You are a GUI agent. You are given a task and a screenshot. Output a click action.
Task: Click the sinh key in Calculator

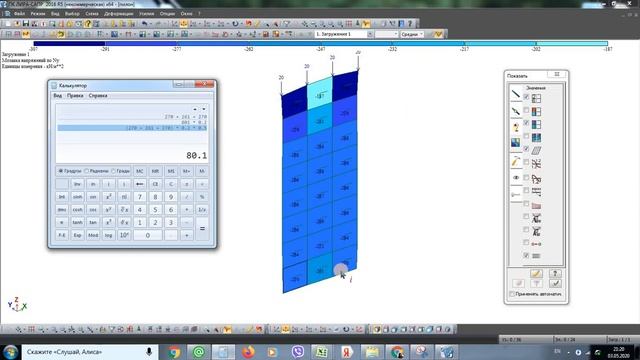click(77, 197)
